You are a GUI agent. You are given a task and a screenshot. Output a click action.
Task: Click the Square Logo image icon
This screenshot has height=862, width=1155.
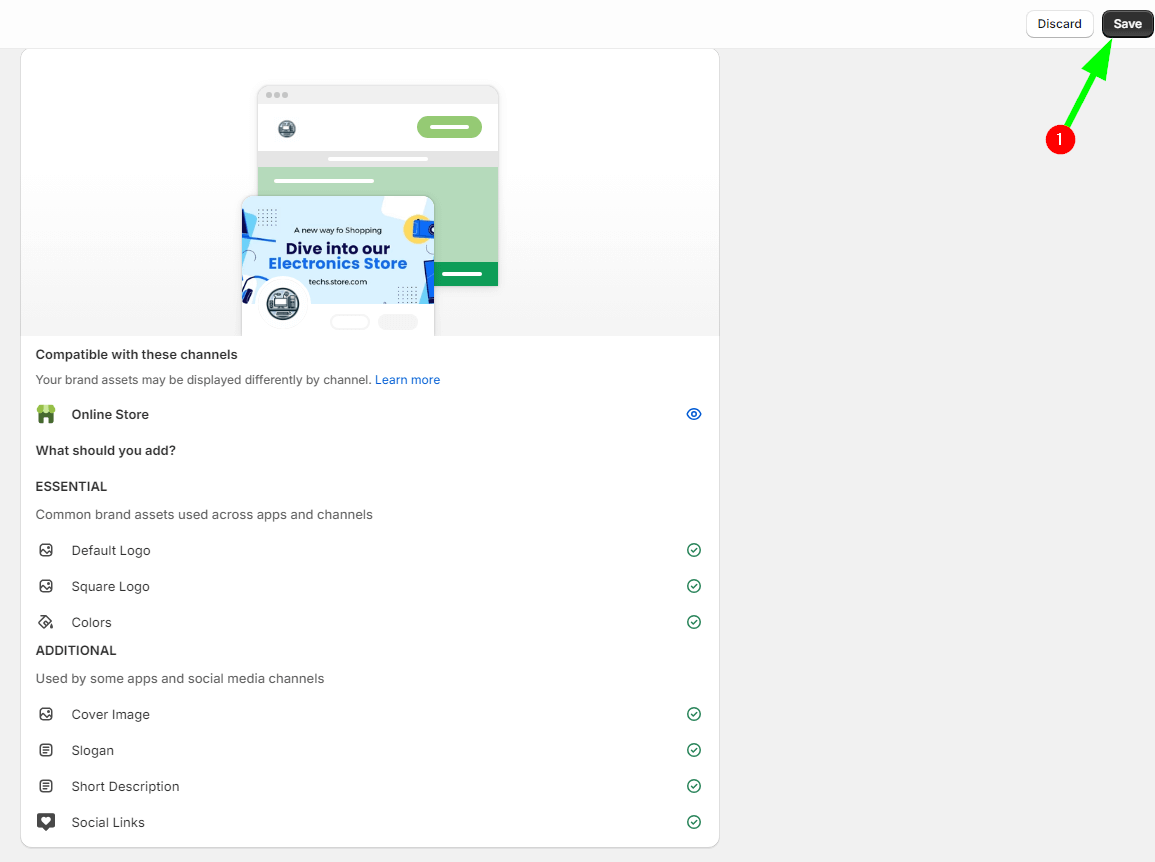46,586
